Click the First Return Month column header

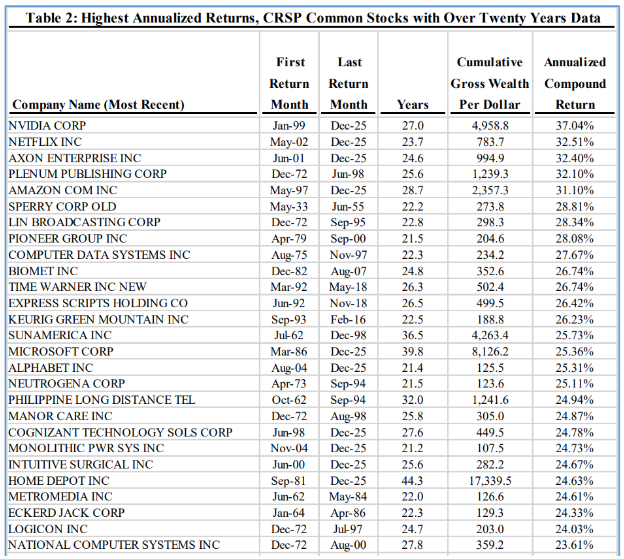pyautogui.click(x=290, y=83)
